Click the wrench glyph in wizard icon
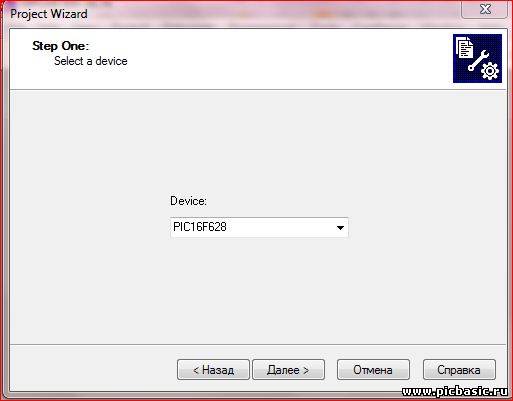 click(478, 61)
